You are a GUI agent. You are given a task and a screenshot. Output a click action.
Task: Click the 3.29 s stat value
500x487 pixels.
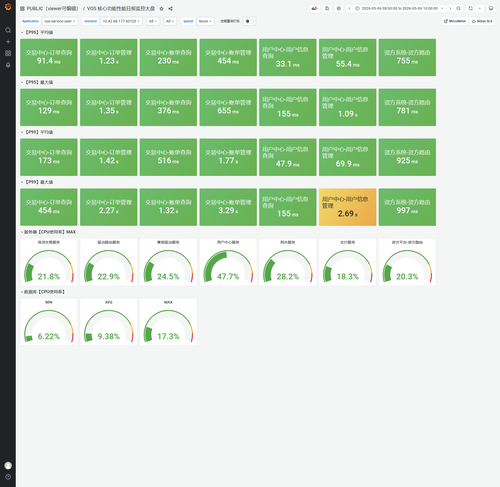tap(228, 211)
